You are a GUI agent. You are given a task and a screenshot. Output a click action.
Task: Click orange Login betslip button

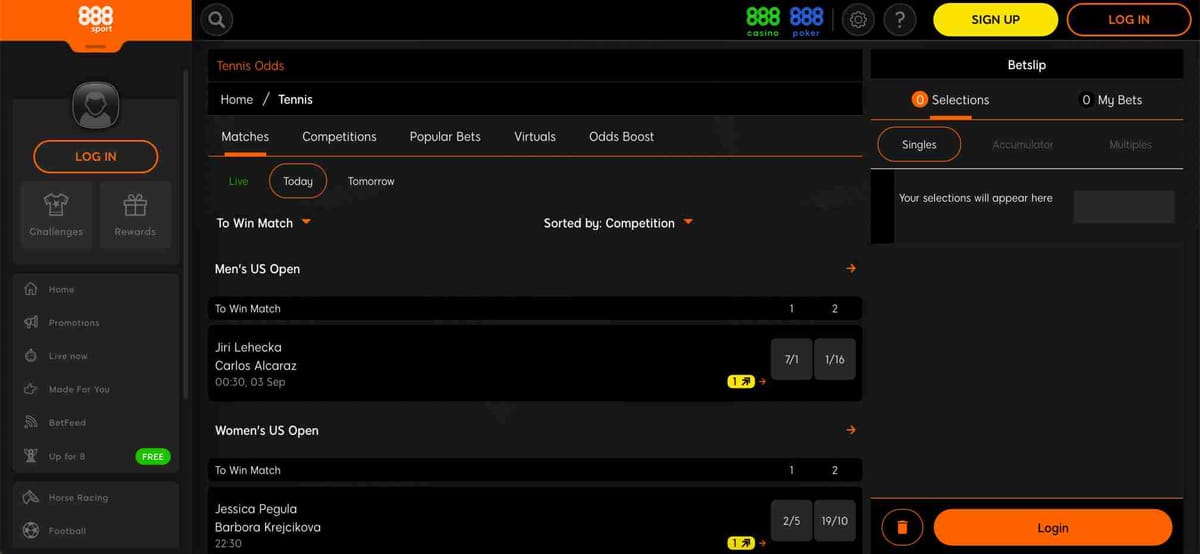(x=1053, y=528)
